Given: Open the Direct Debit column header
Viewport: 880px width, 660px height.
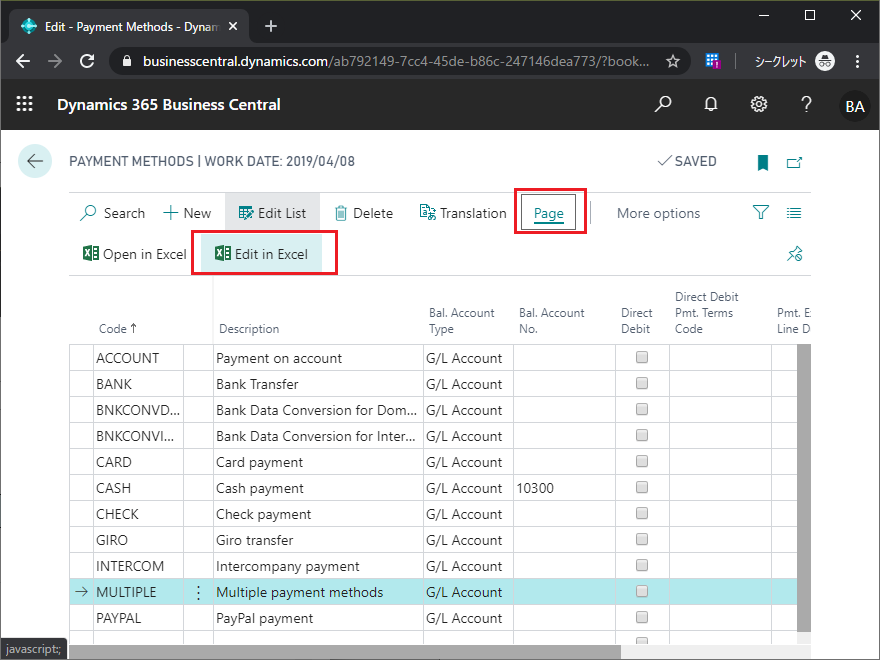Looking at the screenshot, I should 636,321.
